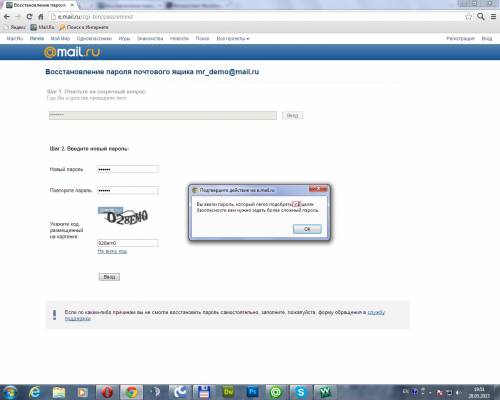Click the magnifier search icon in address bar

481,17
